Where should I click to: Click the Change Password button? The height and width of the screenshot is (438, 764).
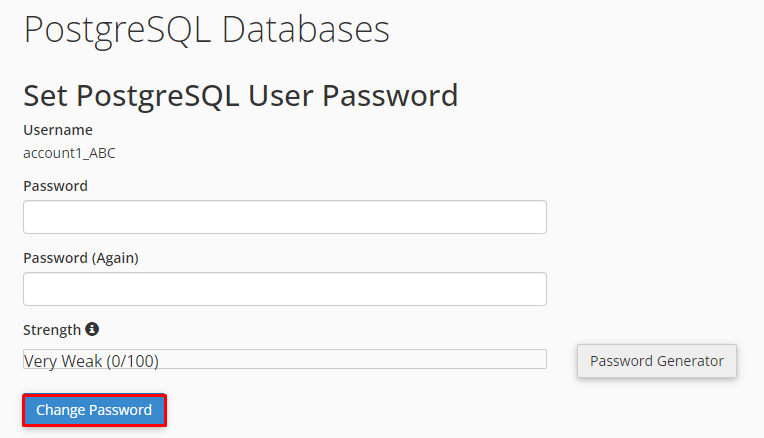[x=94, y=410]
